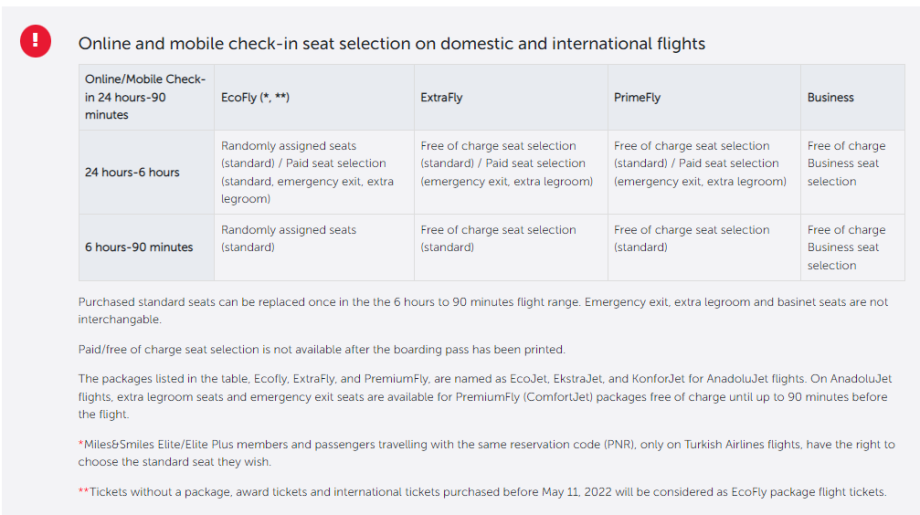Select the ExtraFly column header
920x515 pixels.
click(441, 98)
